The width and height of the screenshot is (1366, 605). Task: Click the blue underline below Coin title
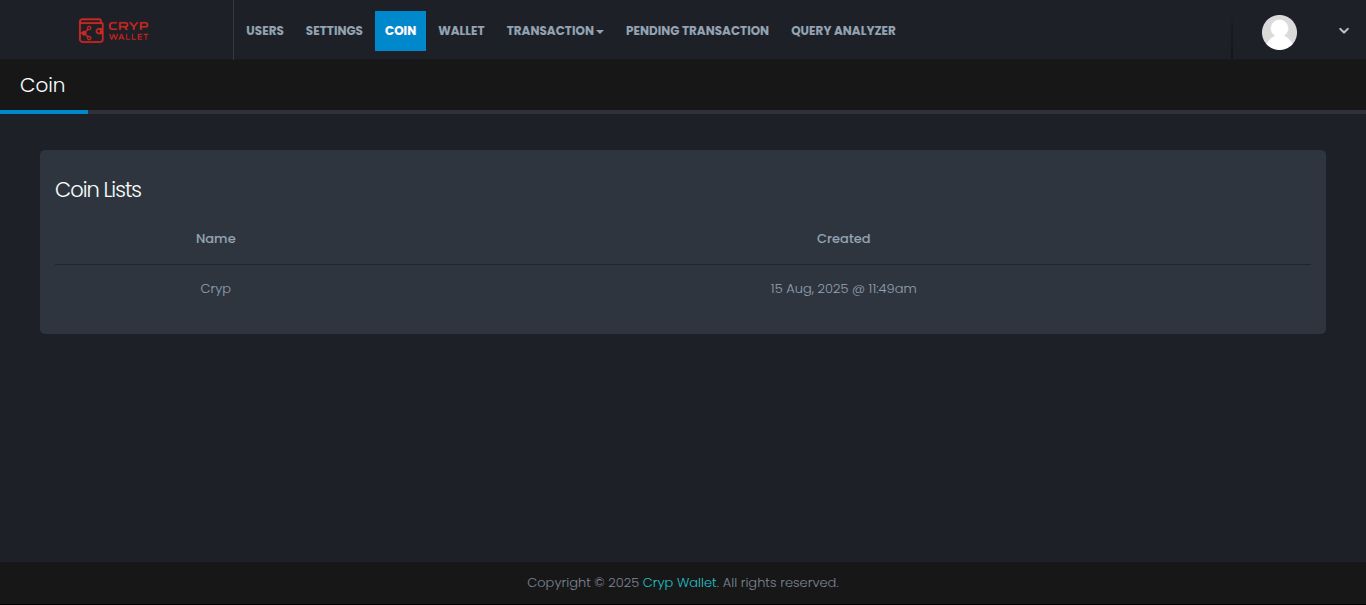[x=44, y=112]
